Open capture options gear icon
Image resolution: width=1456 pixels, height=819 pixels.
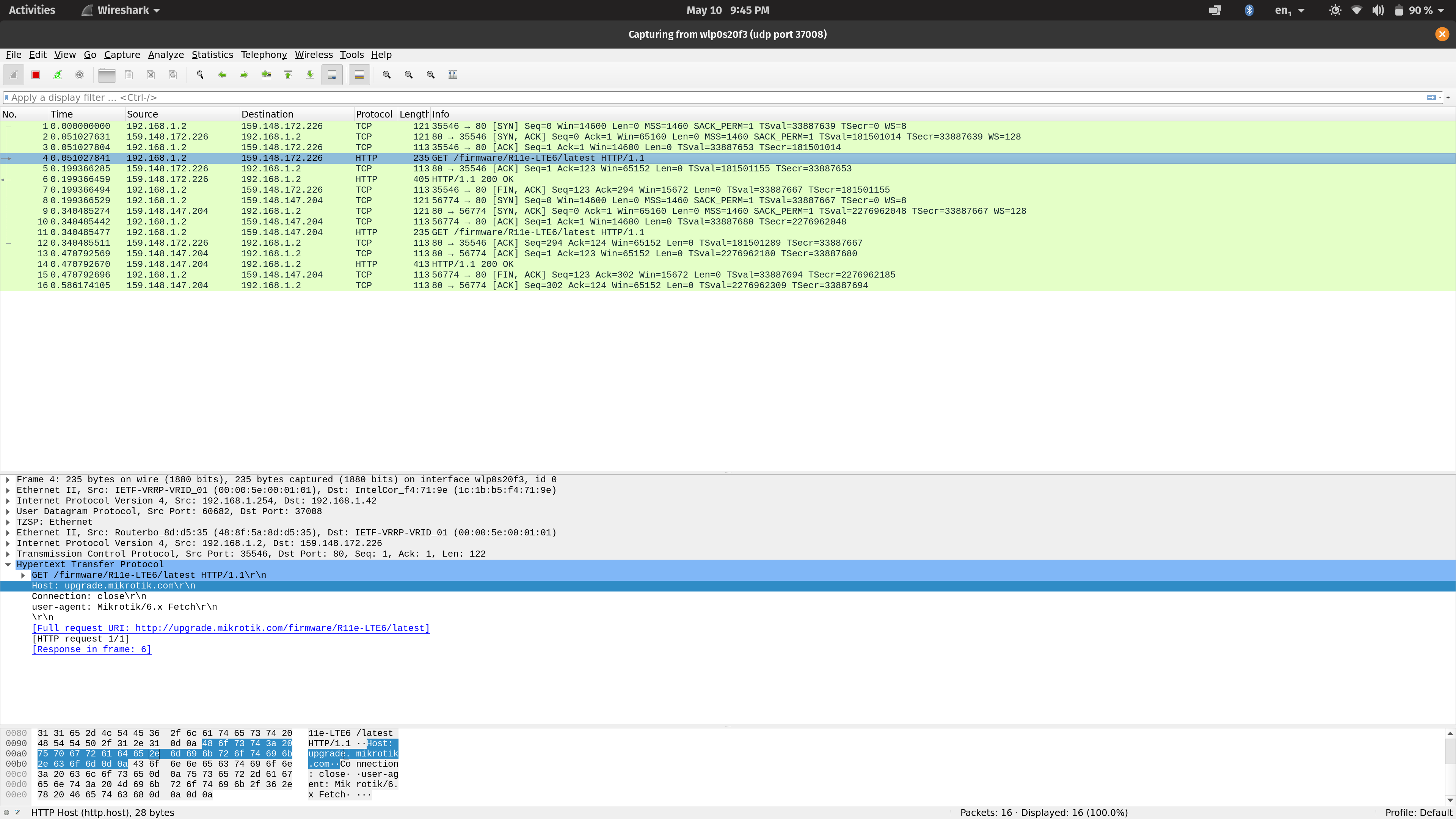pos(80,75)
